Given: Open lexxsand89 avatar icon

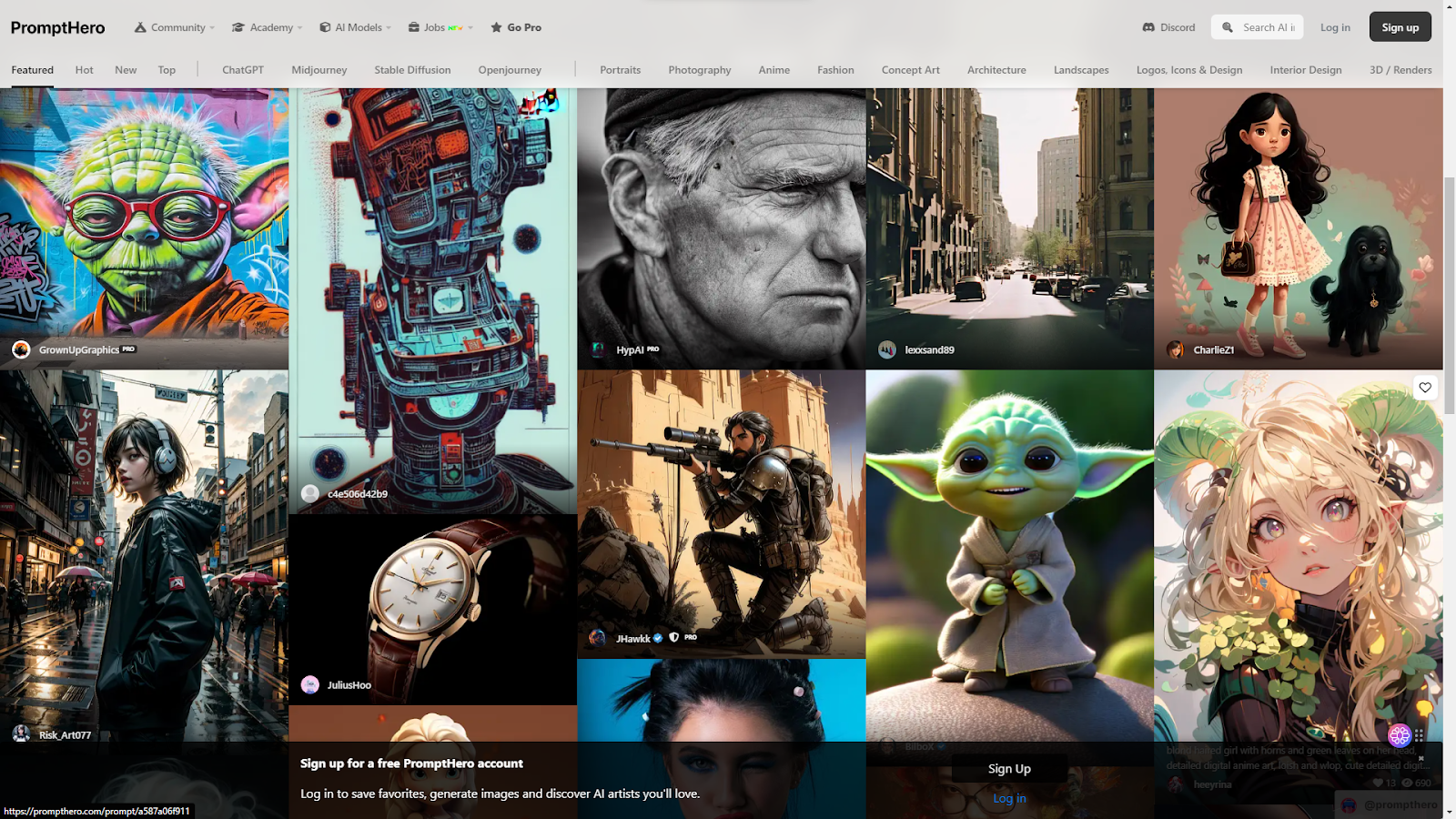Looking at the screenshot, I should coord(887,349).
